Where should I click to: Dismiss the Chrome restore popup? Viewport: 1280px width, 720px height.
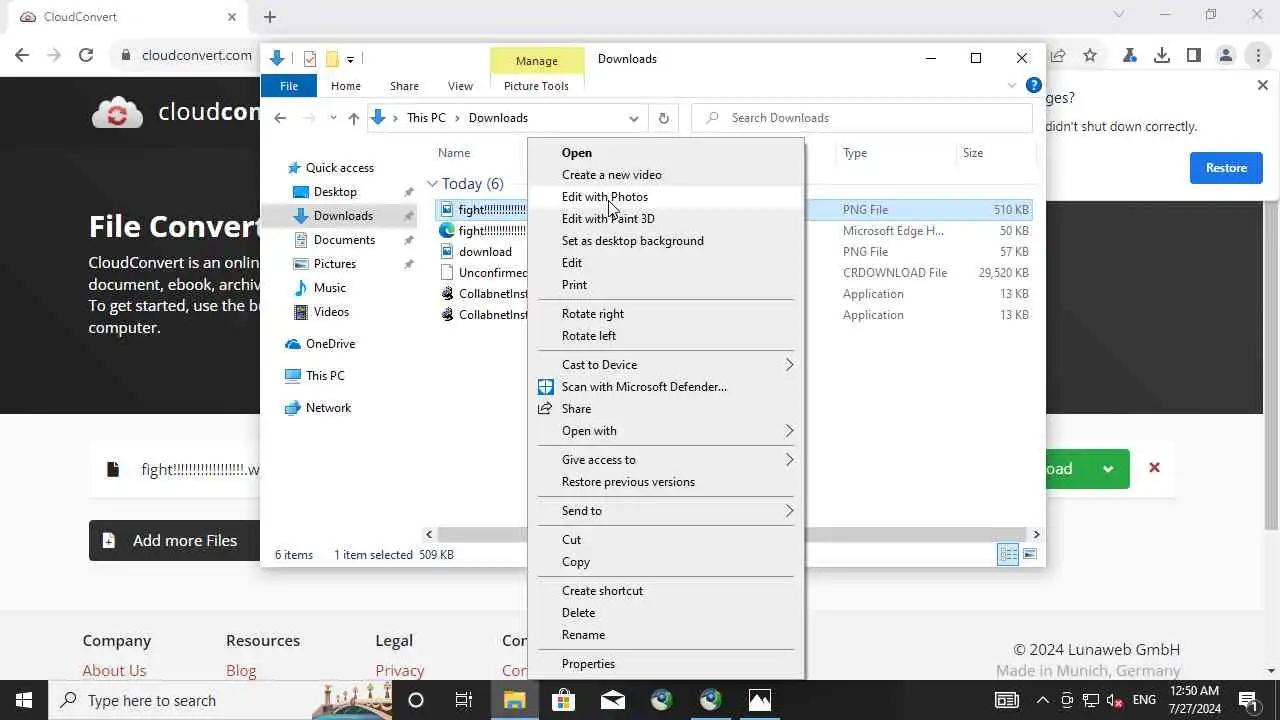1262,86
